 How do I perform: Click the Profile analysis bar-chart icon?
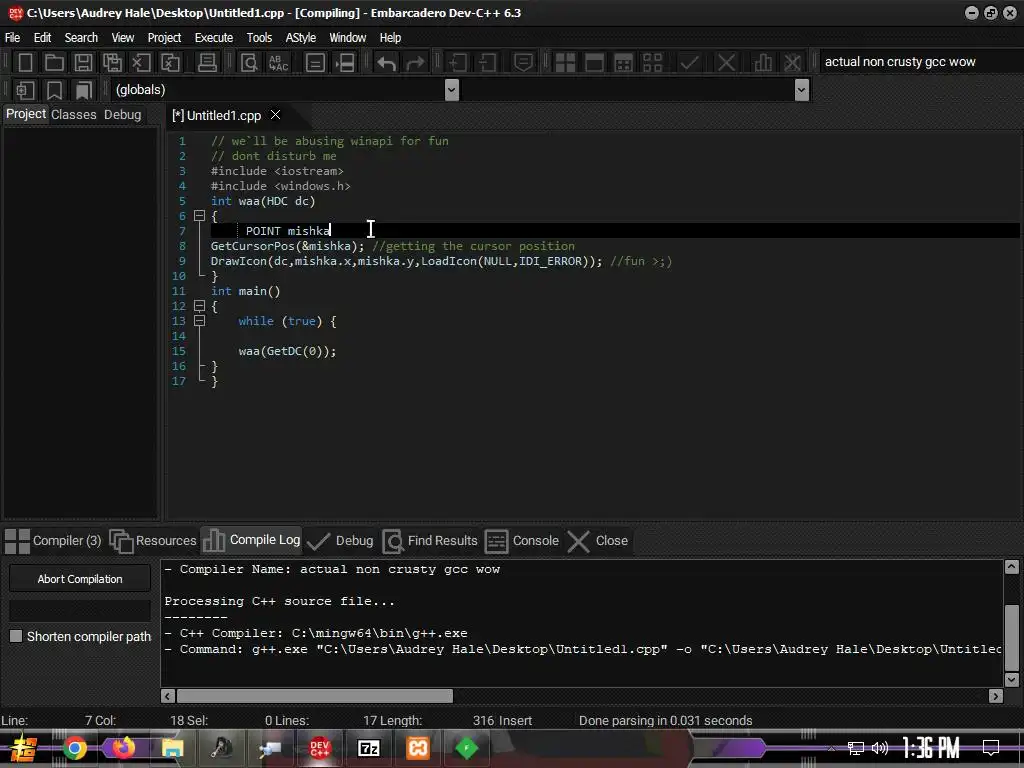tap(763, 63)
